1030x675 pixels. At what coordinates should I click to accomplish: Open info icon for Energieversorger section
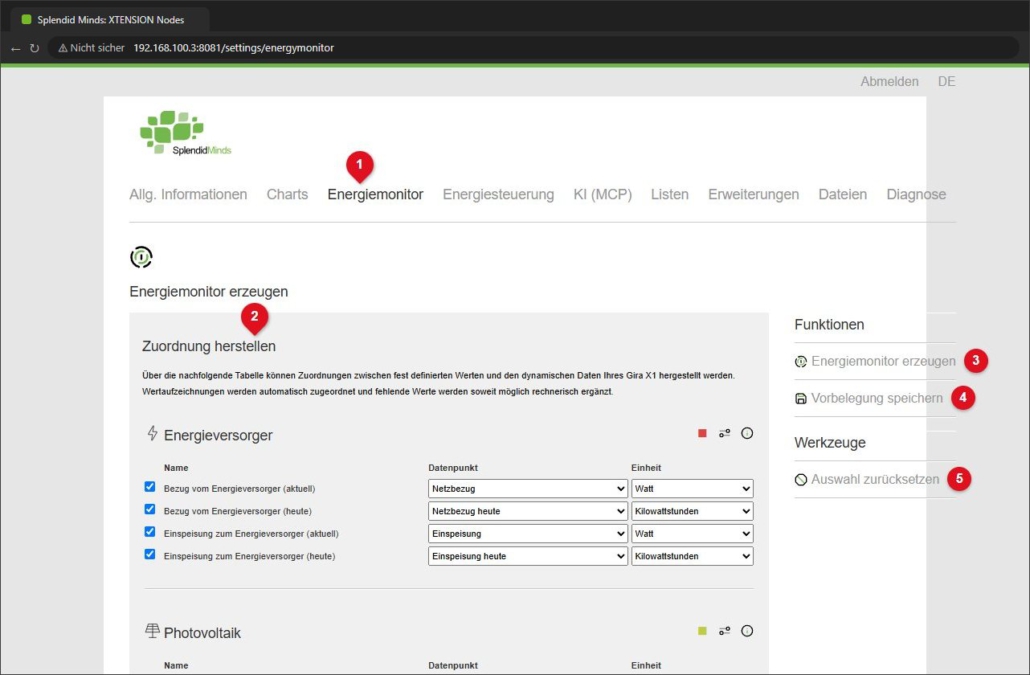(747, 433)
